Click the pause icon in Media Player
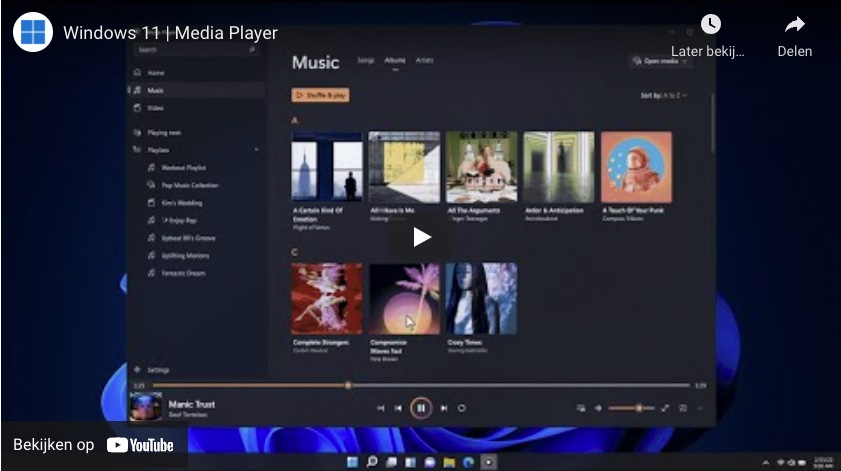Viewport: 841px width, 471px height. (421, 408)
